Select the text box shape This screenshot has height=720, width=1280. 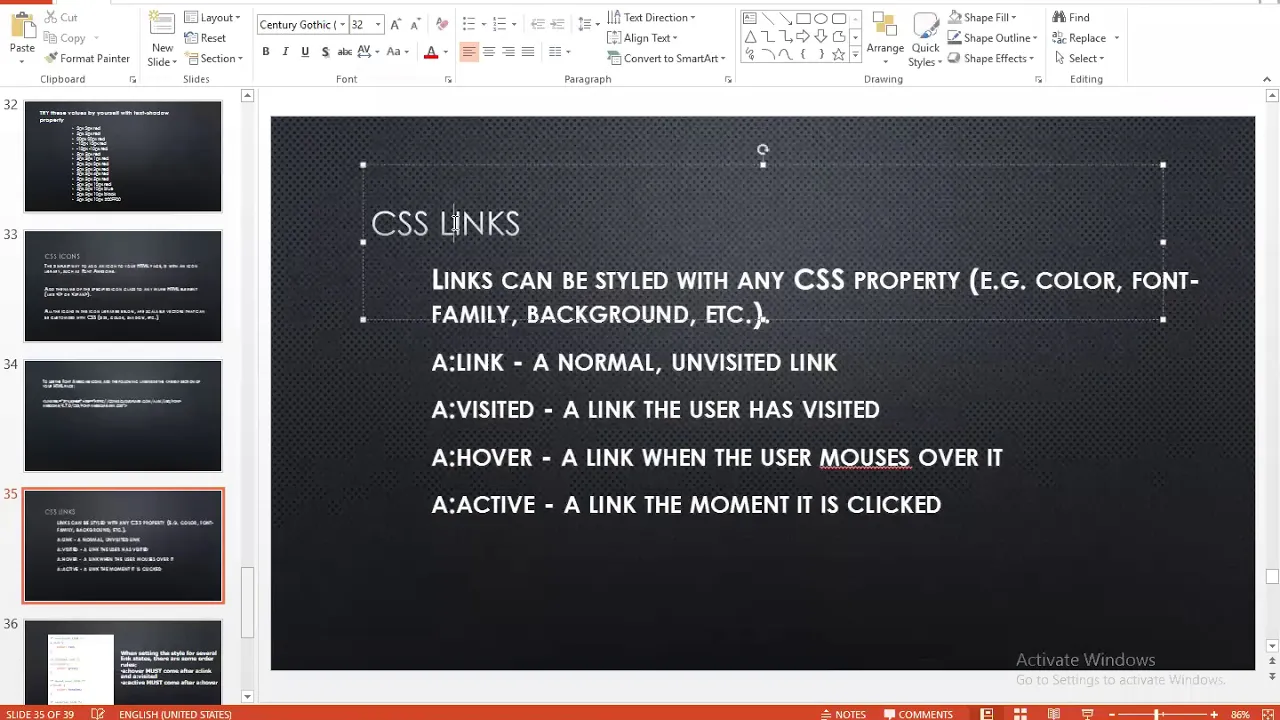(x=749, y=19)
